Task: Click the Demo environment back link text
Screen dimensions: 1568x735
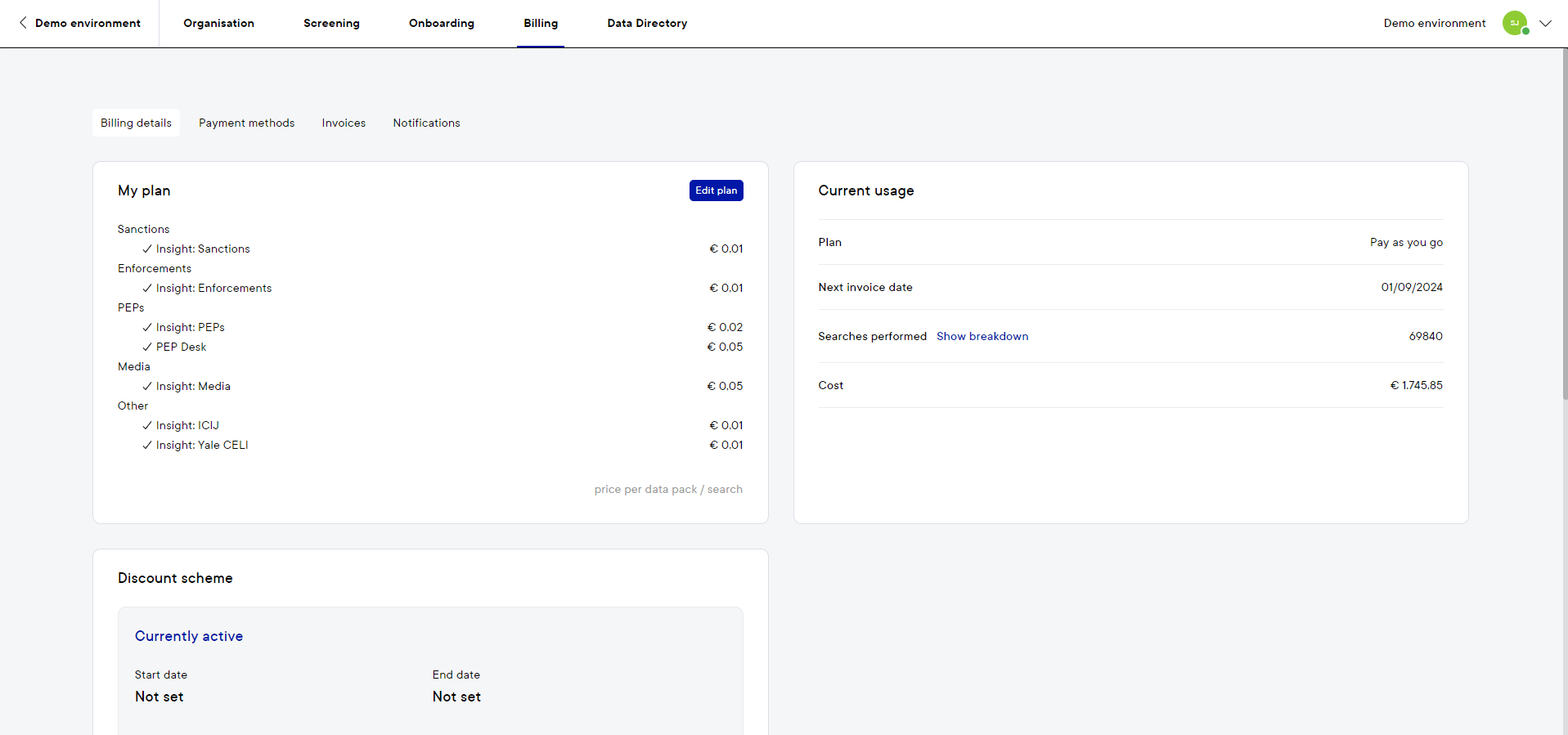Action: pos(88,23)
